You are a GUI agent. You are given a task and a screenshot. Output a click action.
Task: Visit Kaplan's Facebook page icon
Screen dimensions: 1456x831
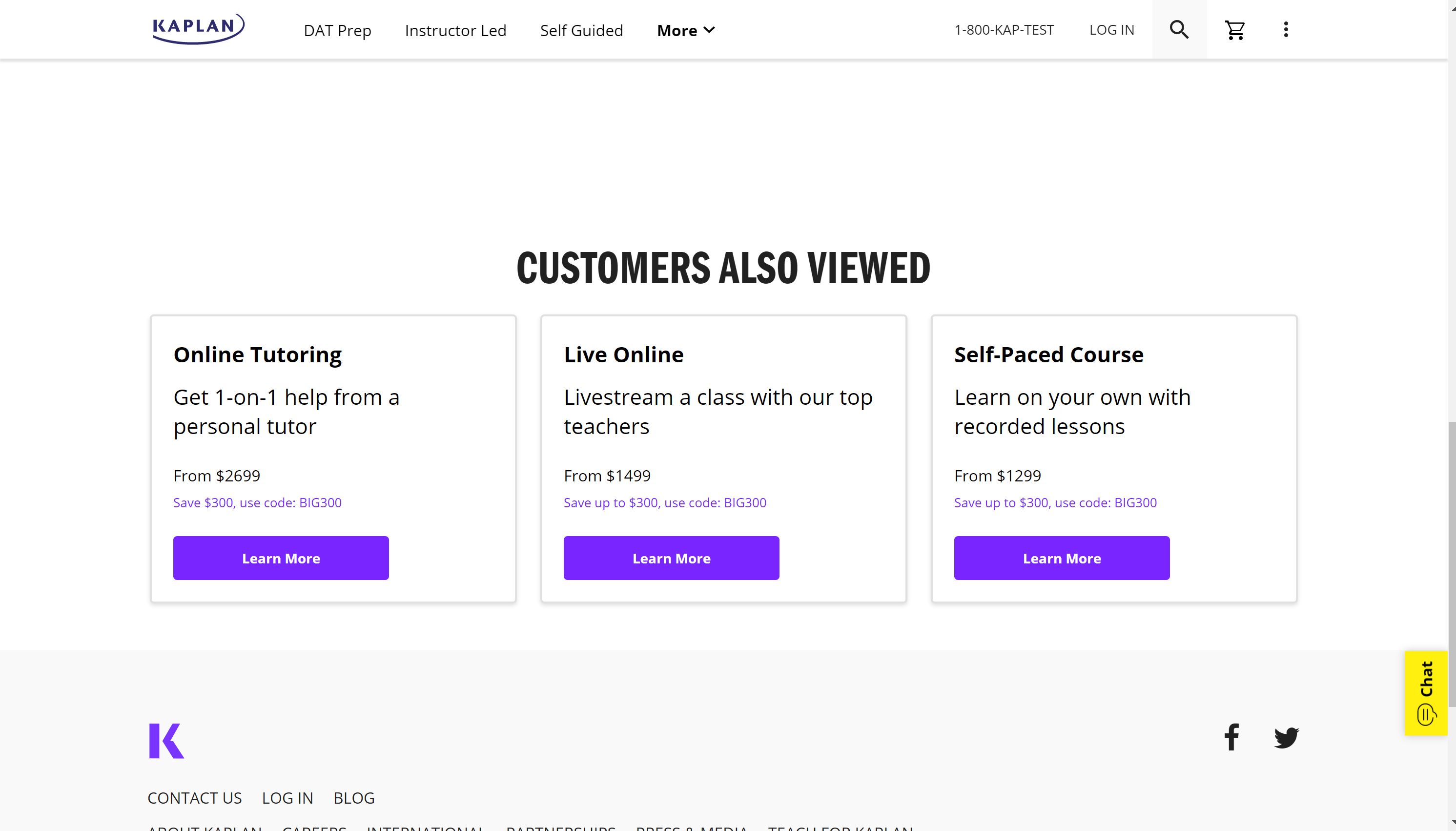(x=1231, y=737)
